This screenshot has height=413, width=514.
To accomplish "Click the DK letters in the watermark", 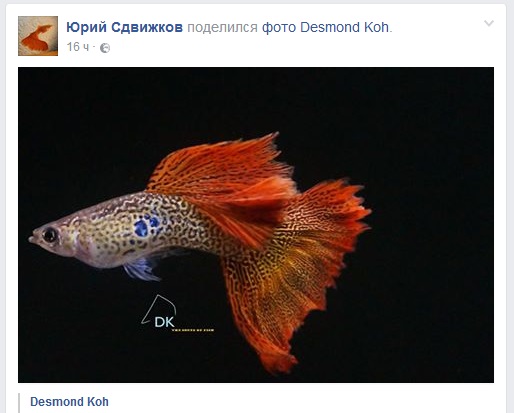I will 164,322.
